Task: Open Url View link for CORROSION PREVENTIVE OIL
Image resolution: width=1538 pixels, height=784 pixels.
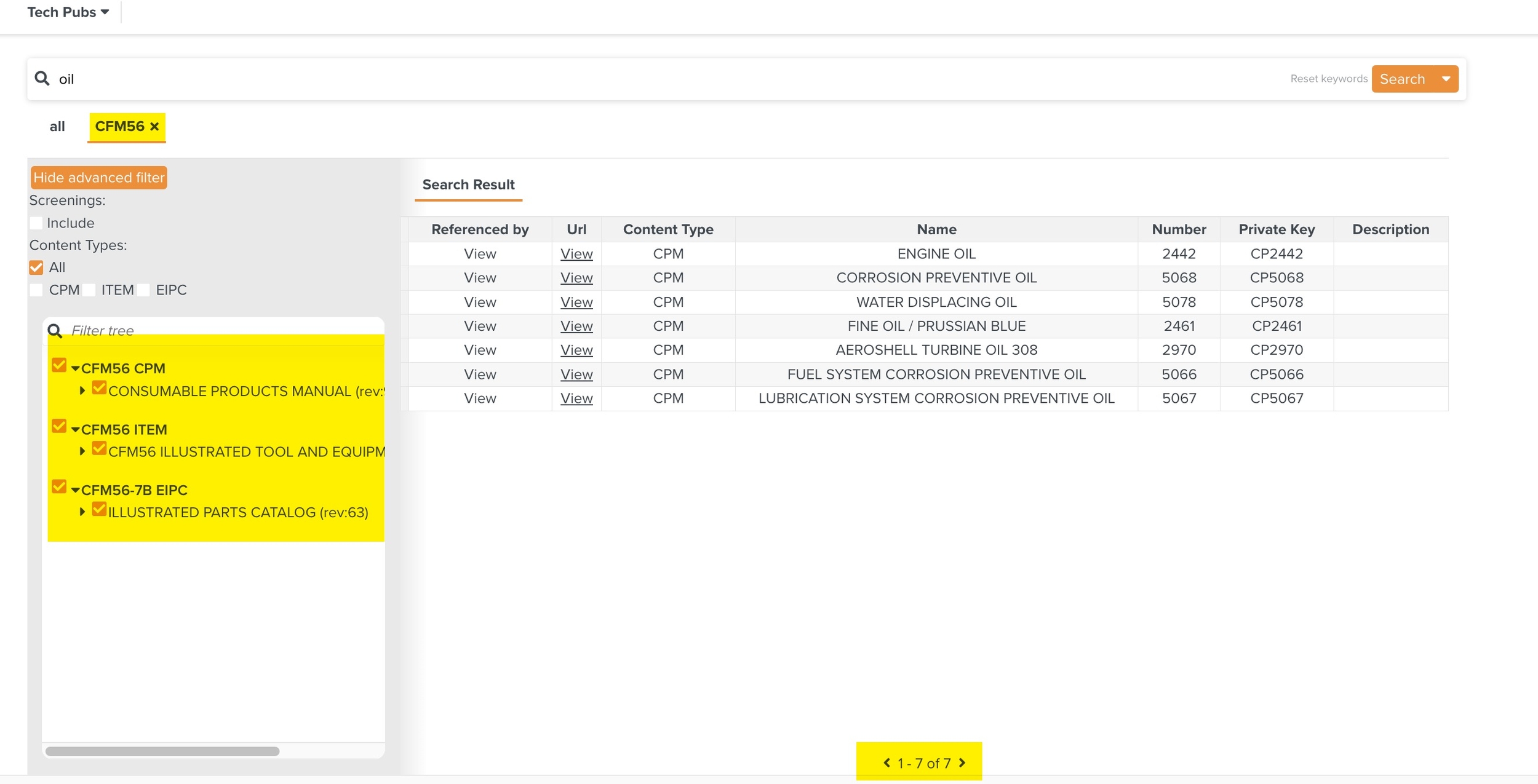Action: [576, 278]
